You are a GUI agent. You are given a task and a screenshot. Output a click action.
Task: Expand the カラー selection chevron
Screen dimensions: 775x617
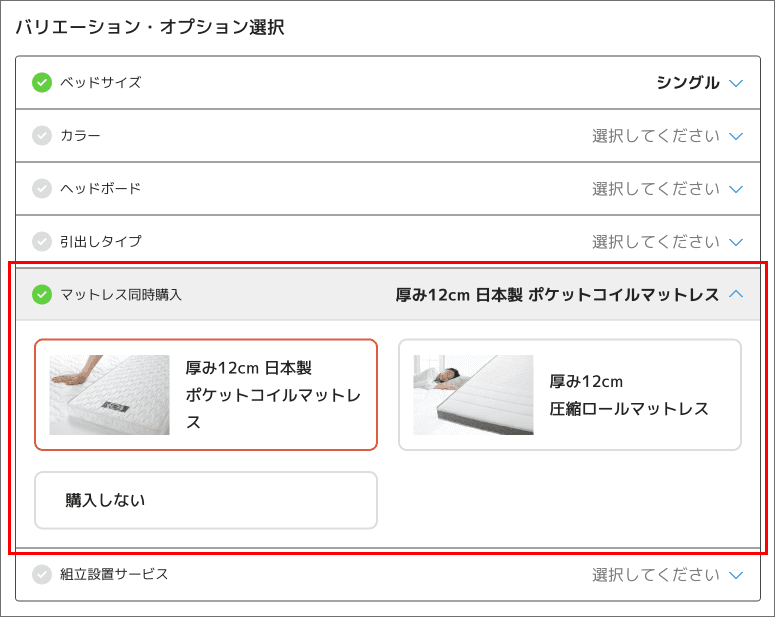pyautogui.click(x=737, y=136)
